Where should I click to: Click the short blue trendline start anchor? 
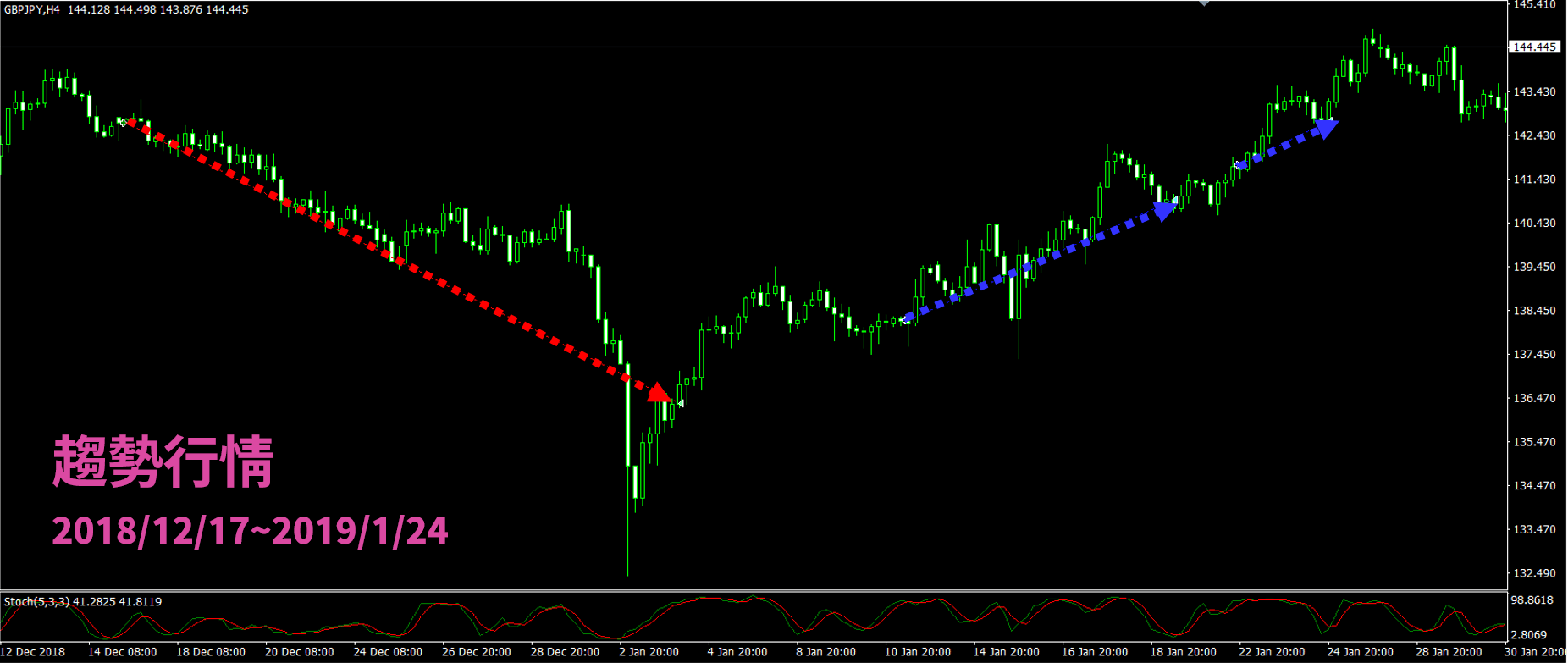click(1239, 164)
